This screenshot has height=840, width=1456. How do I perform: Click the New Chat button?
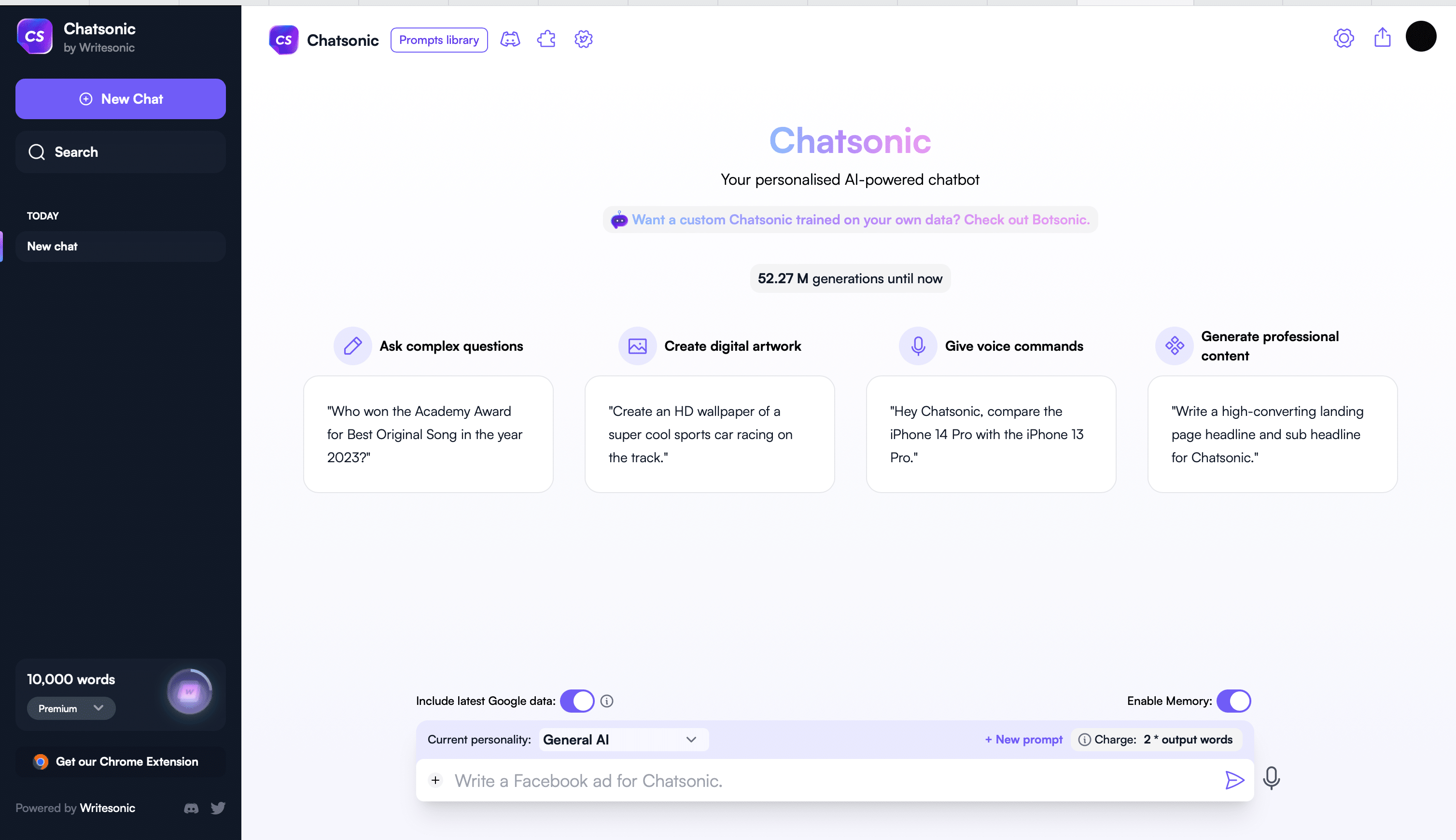pos(120,99)
